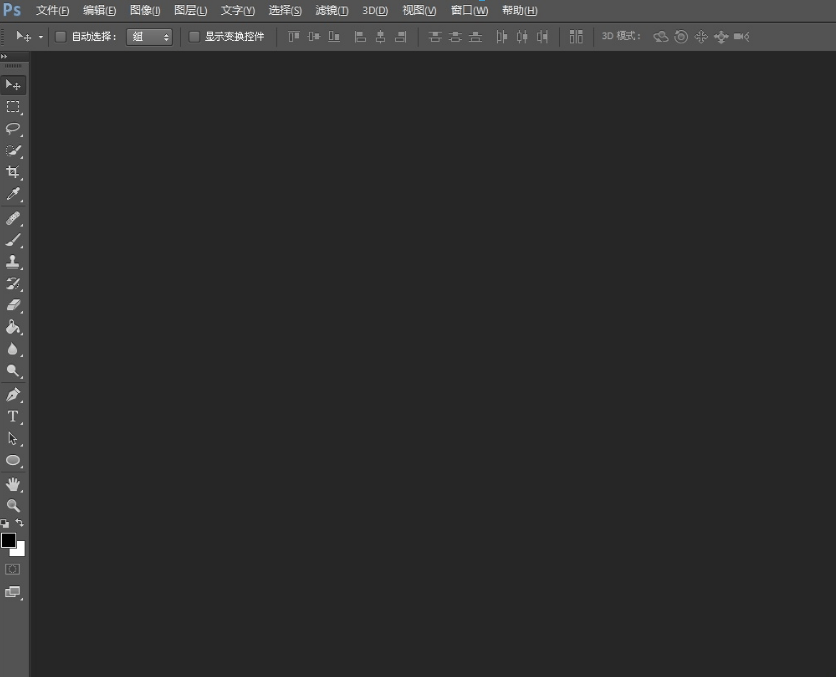This screenshot has height=677, width=836.
Task: Open the Move tool preset picker arrow
Action: click(40, 37)
